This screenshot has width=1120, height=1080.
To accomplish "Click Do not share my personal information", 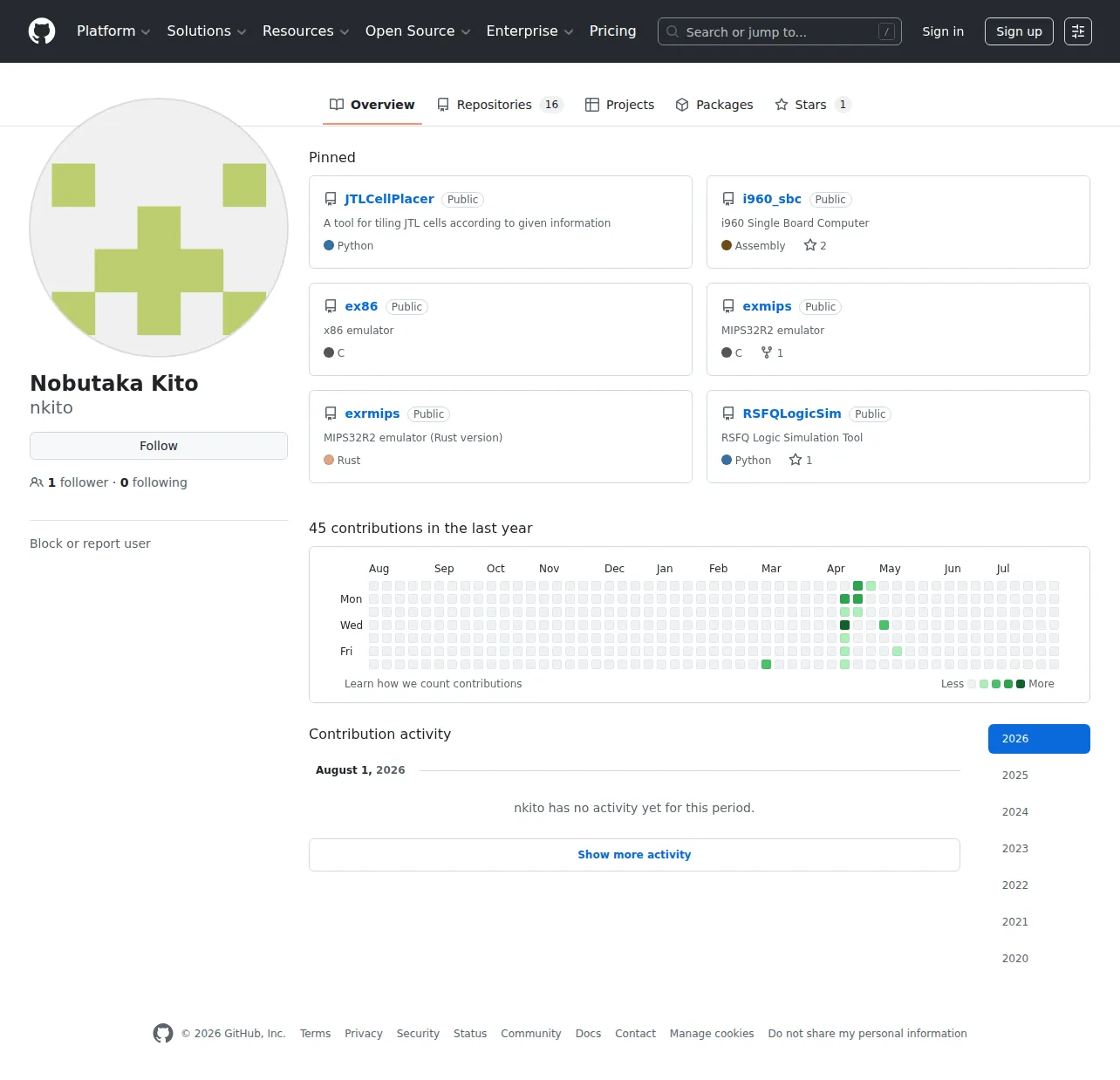I will [x=867, y=1034].
